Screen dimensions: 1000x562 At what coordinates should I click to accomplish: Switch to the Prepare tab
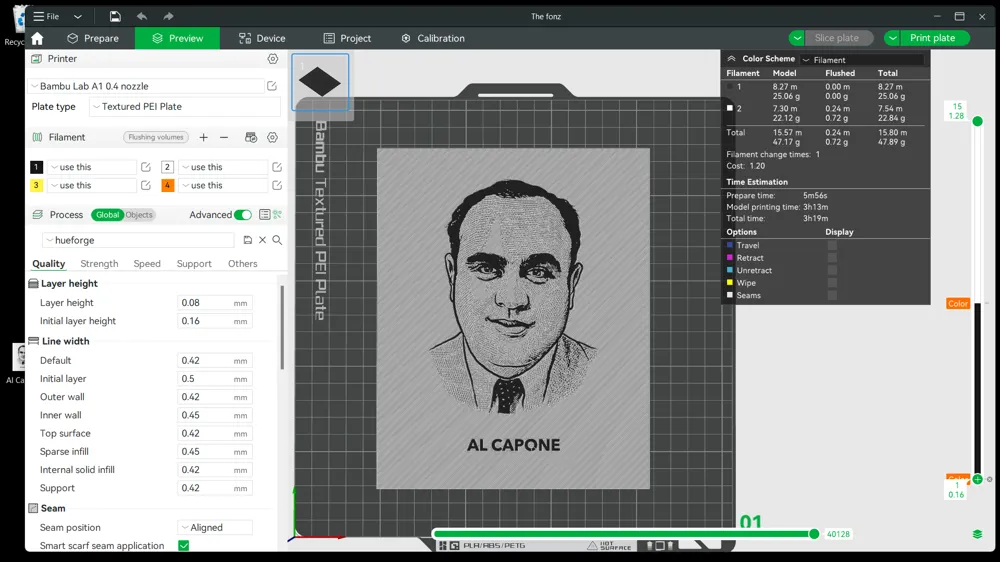tap(93, 38)
